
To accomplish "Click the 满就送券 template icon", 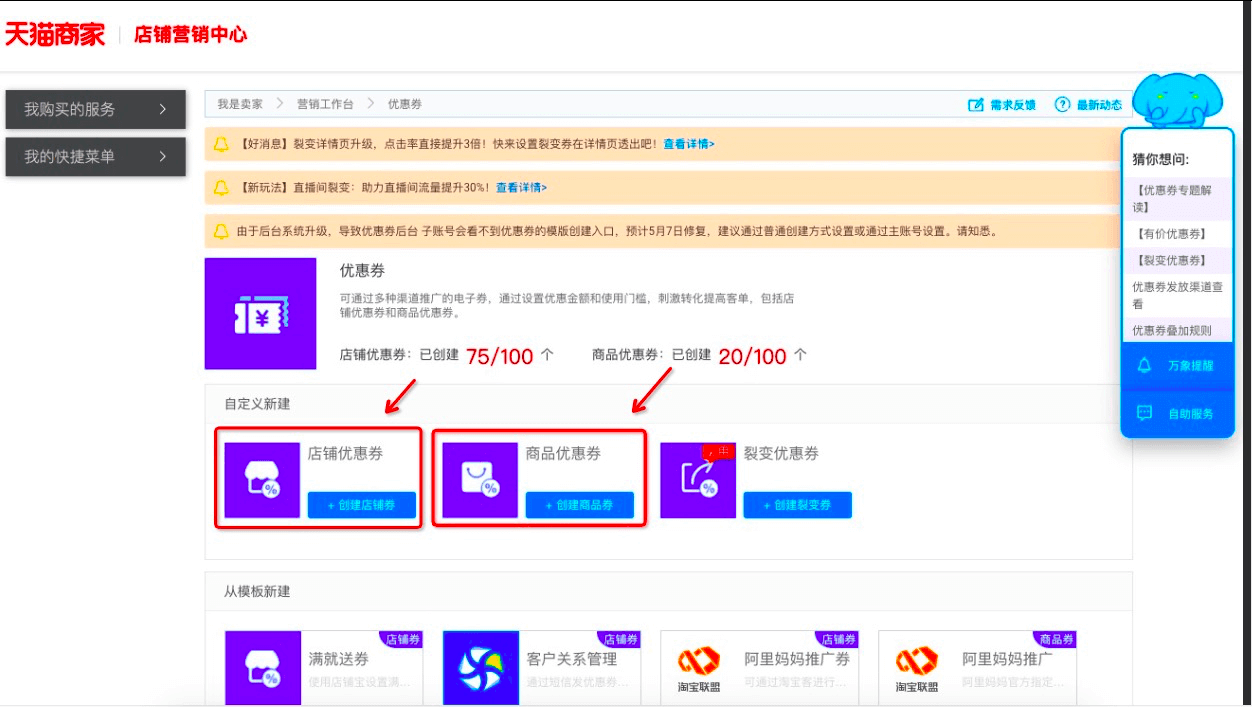I will 263,668.
